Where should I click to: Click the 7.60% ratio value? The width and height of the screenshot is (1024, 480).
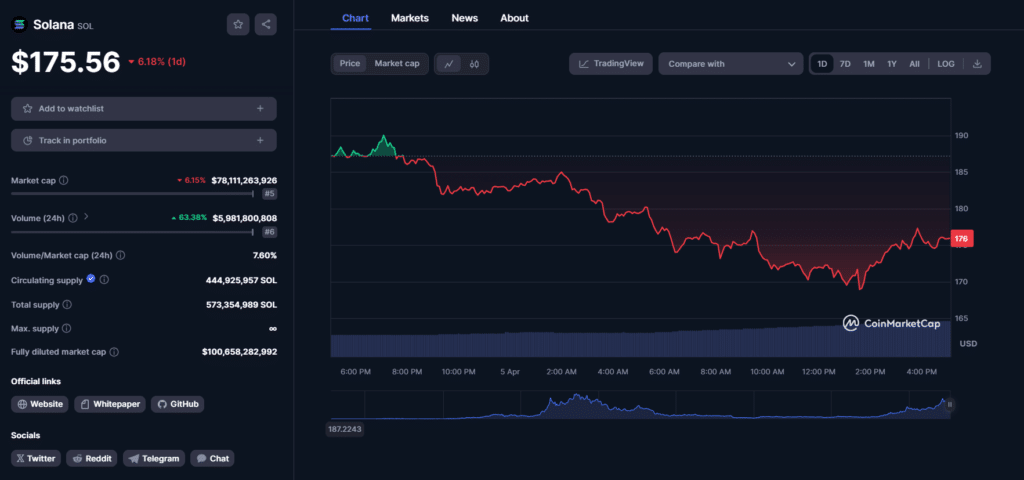click(x=264, y=255)
